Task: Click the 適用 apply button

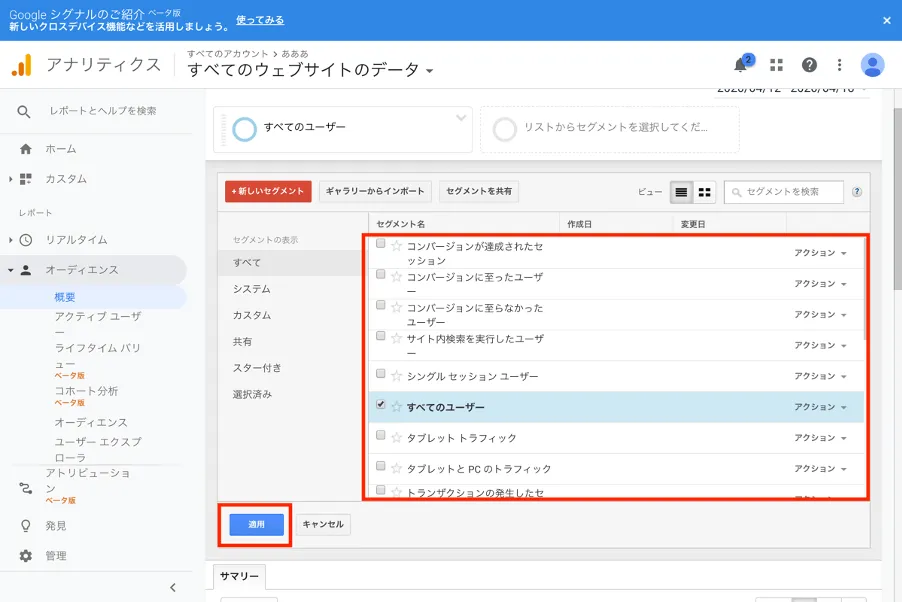Action: tap(257, 524)
